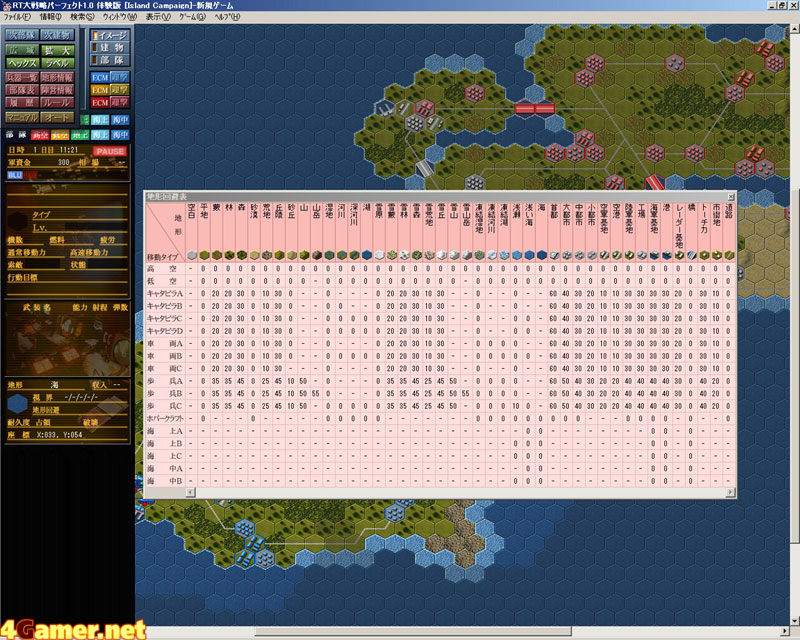Open the 情報(I) menu

(50, 17)
